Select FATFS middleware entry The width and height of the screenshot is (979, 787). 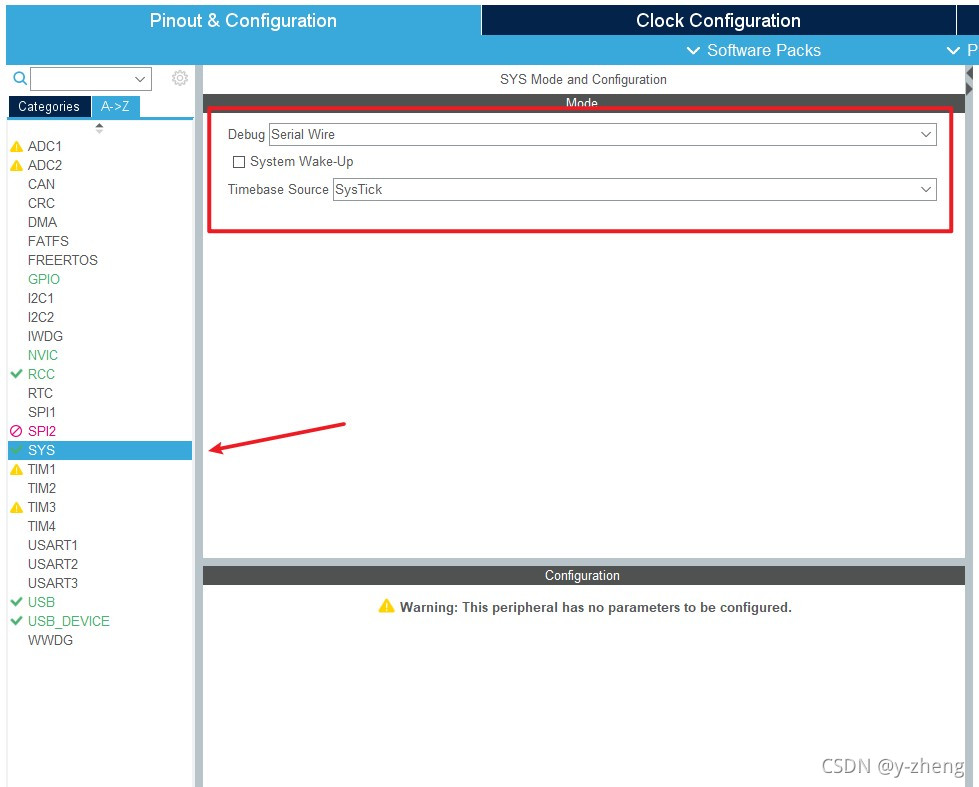[x=48, y=241]
